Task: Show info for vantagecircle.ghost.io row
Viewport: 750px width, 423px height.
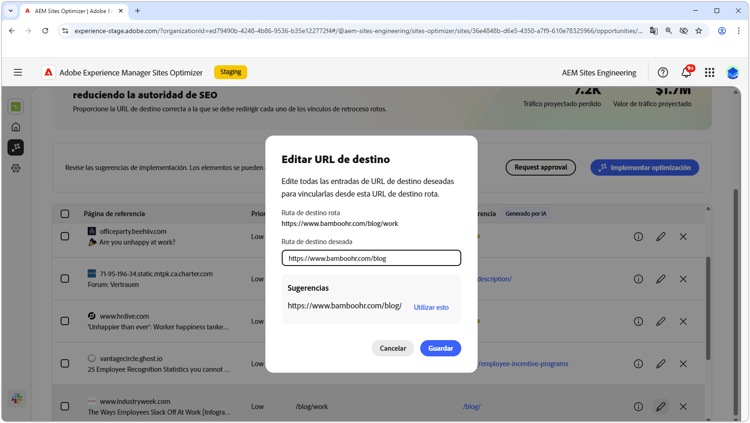Action: pyautogui.click(x=638, y=364)
